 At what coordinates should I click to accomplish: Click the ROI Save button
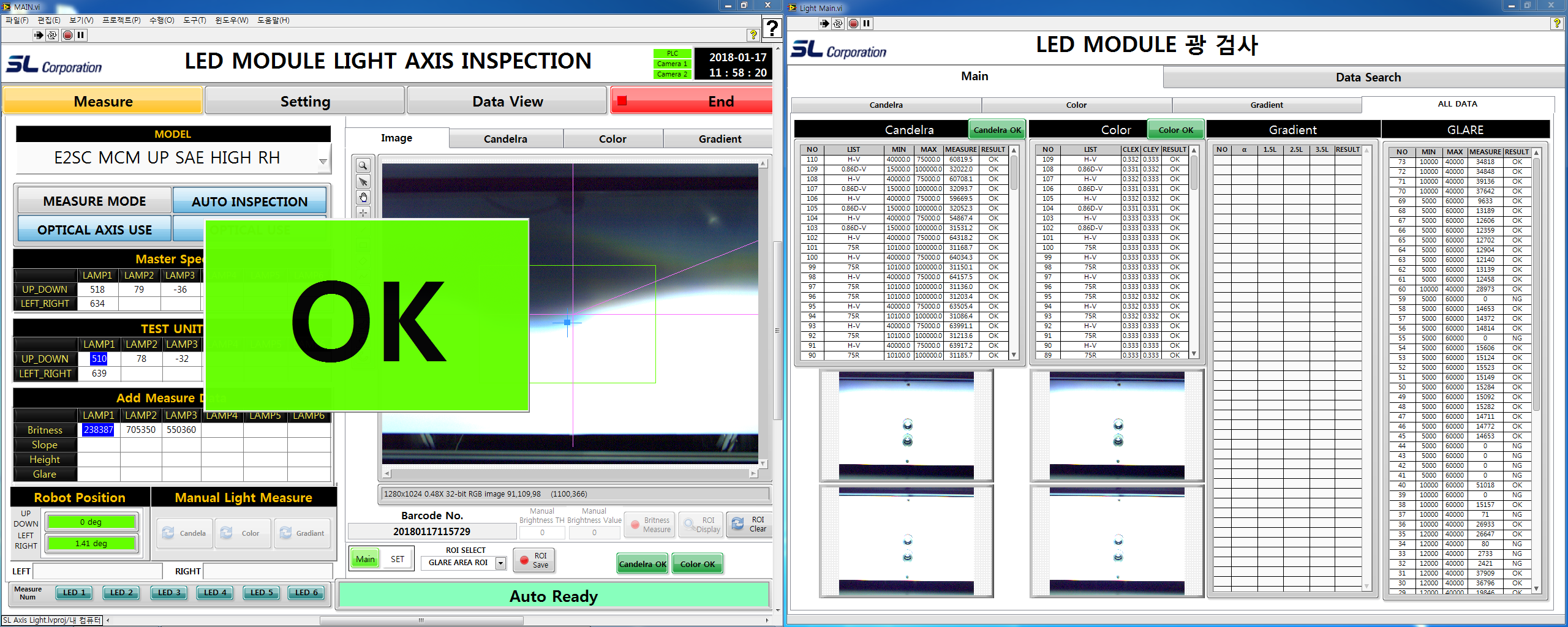534,560
